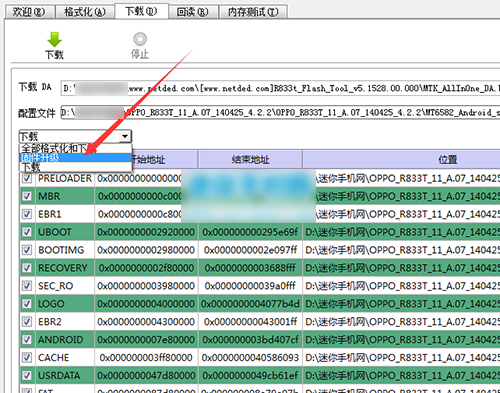Screen dimensions: 500x393
Task: Click the UBOOT row name
Action: 55,232
